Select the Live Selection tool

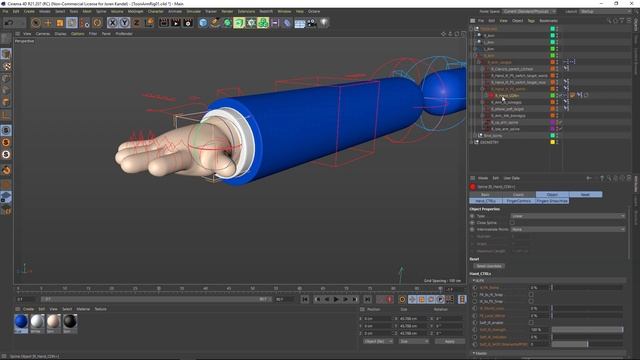36,23
